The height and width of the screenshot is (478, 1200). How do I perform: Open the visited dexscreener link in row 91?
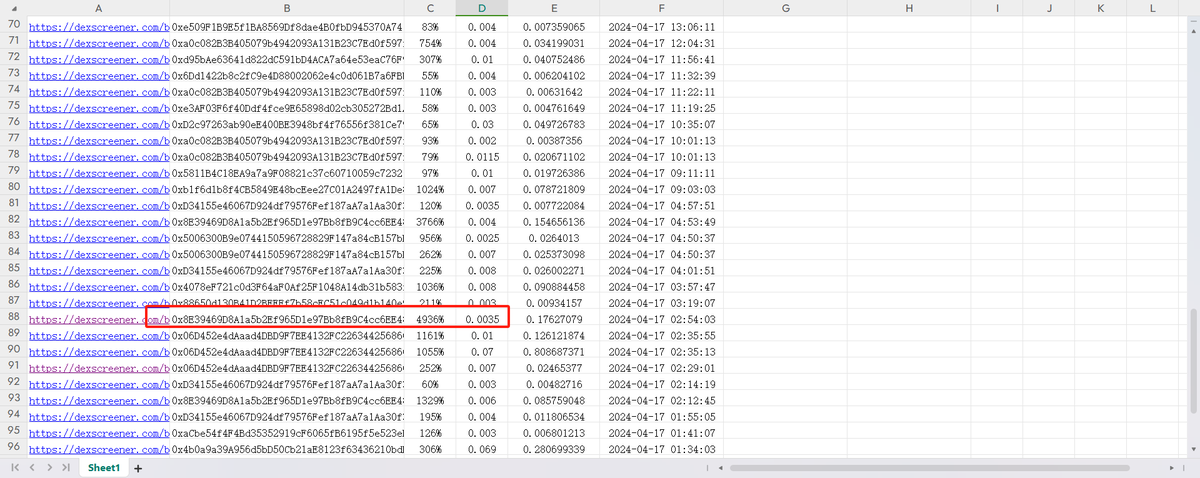[x=98, y=369]
